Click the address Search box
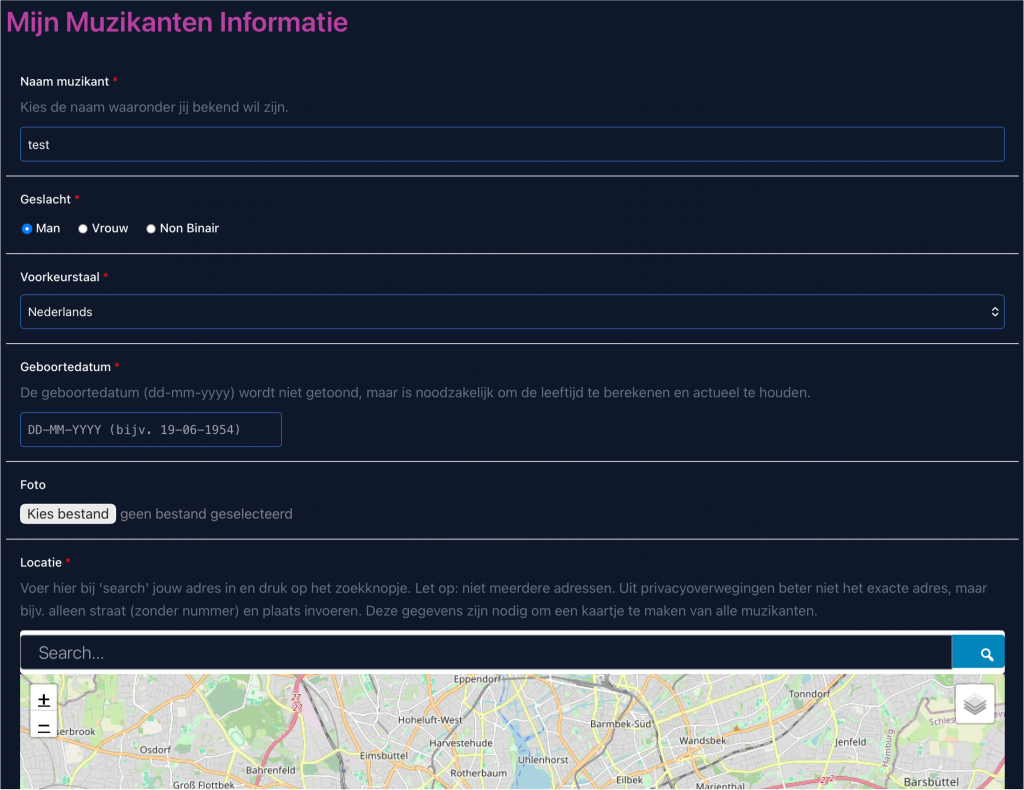This screenshot has width=1024, height=790. click(x=486, y=653)
